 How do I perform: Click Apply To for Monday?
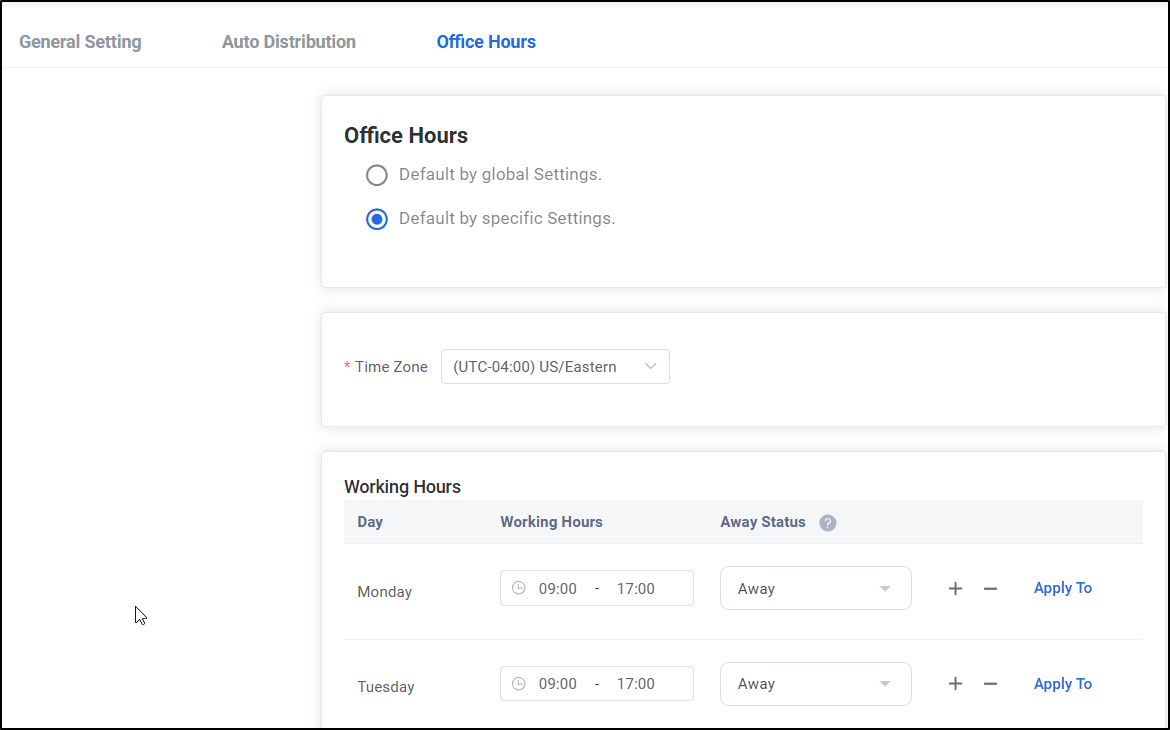click(x=1063, y=587)
